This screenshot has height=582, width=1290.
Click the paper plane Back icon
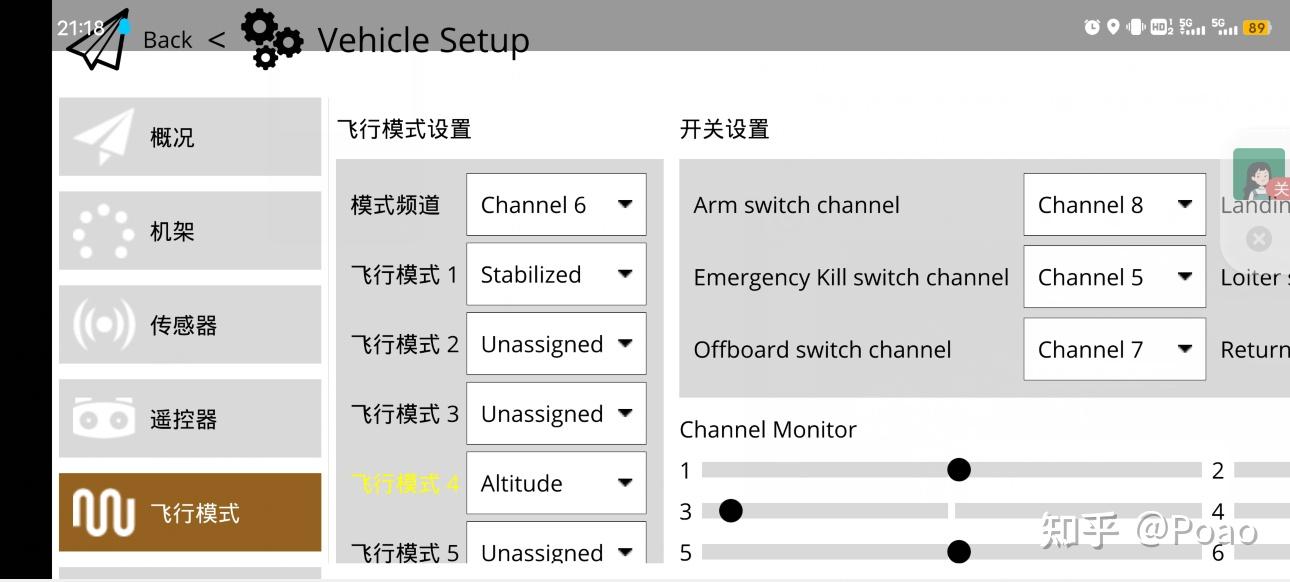pos(98,42)
